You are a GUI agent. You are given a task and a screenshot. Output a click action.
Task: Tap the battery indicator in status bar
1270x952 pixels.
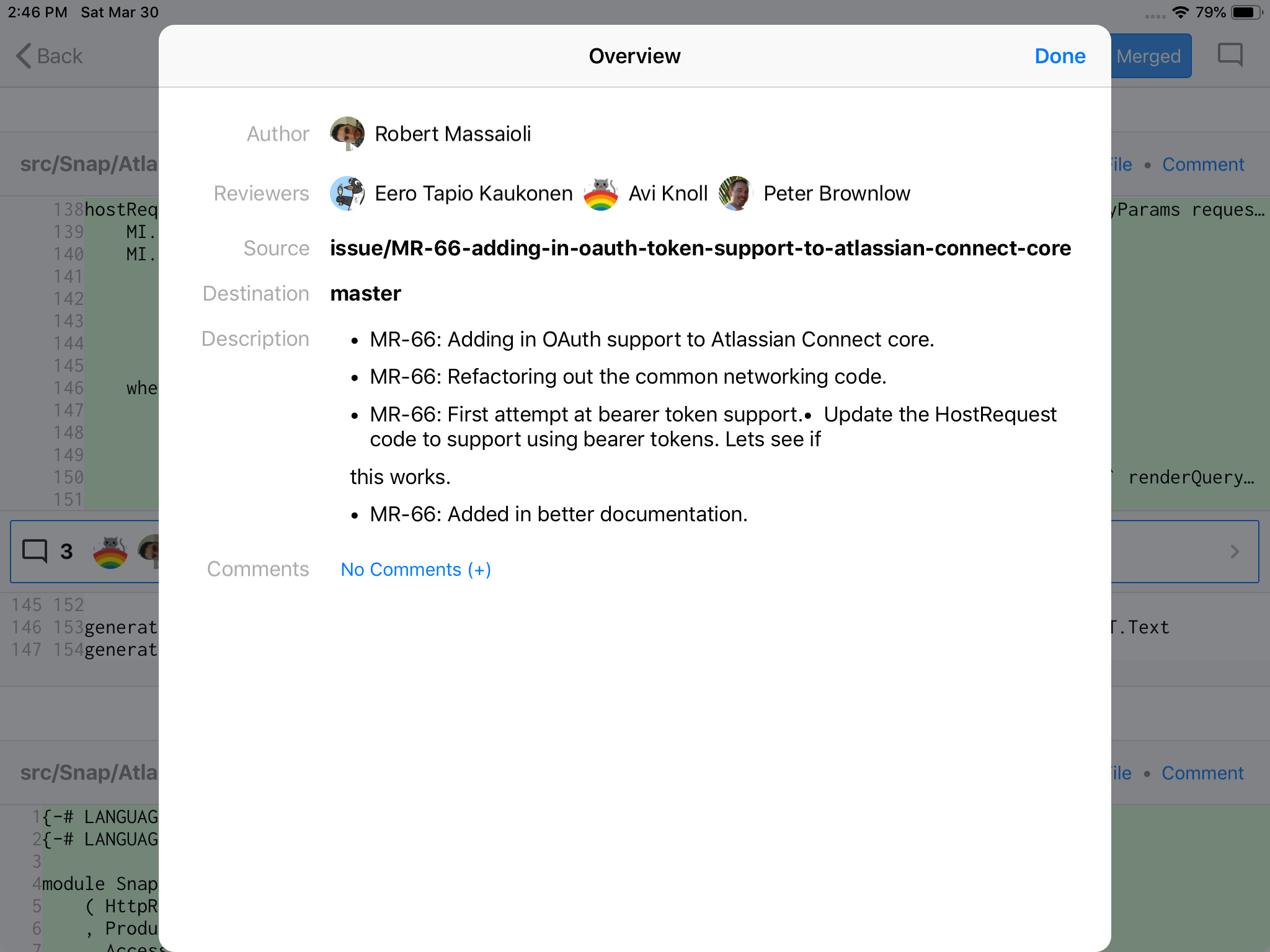tap(1246, 12)
